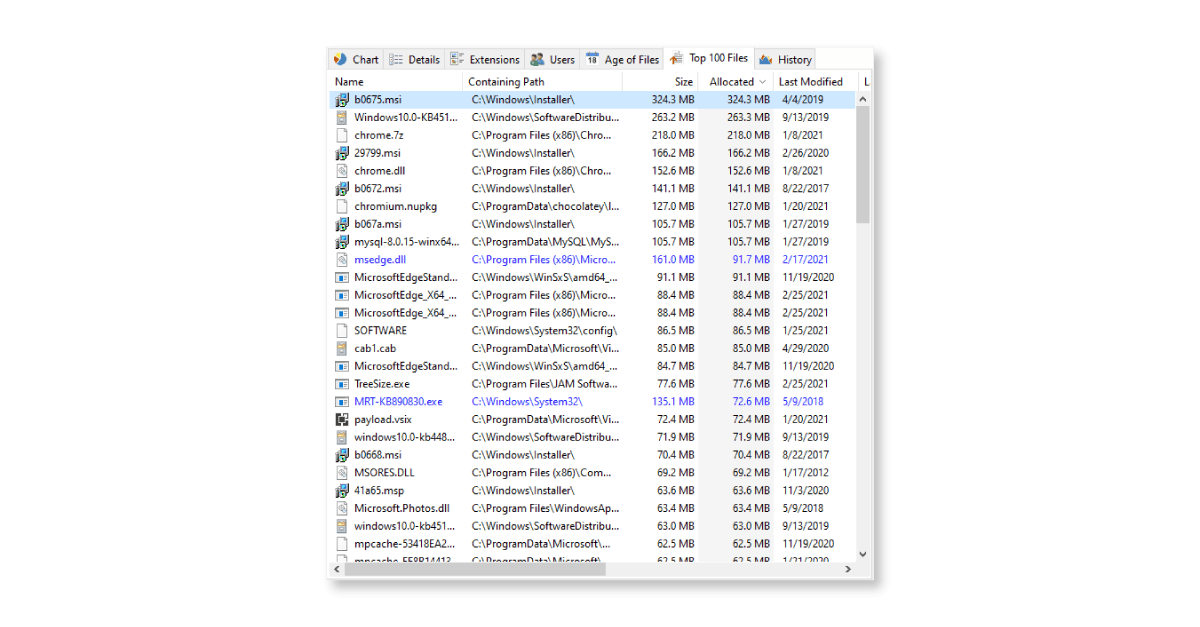Click the pie chart icon on Chart tab
1200x627 pixels.
pos(340,59)
